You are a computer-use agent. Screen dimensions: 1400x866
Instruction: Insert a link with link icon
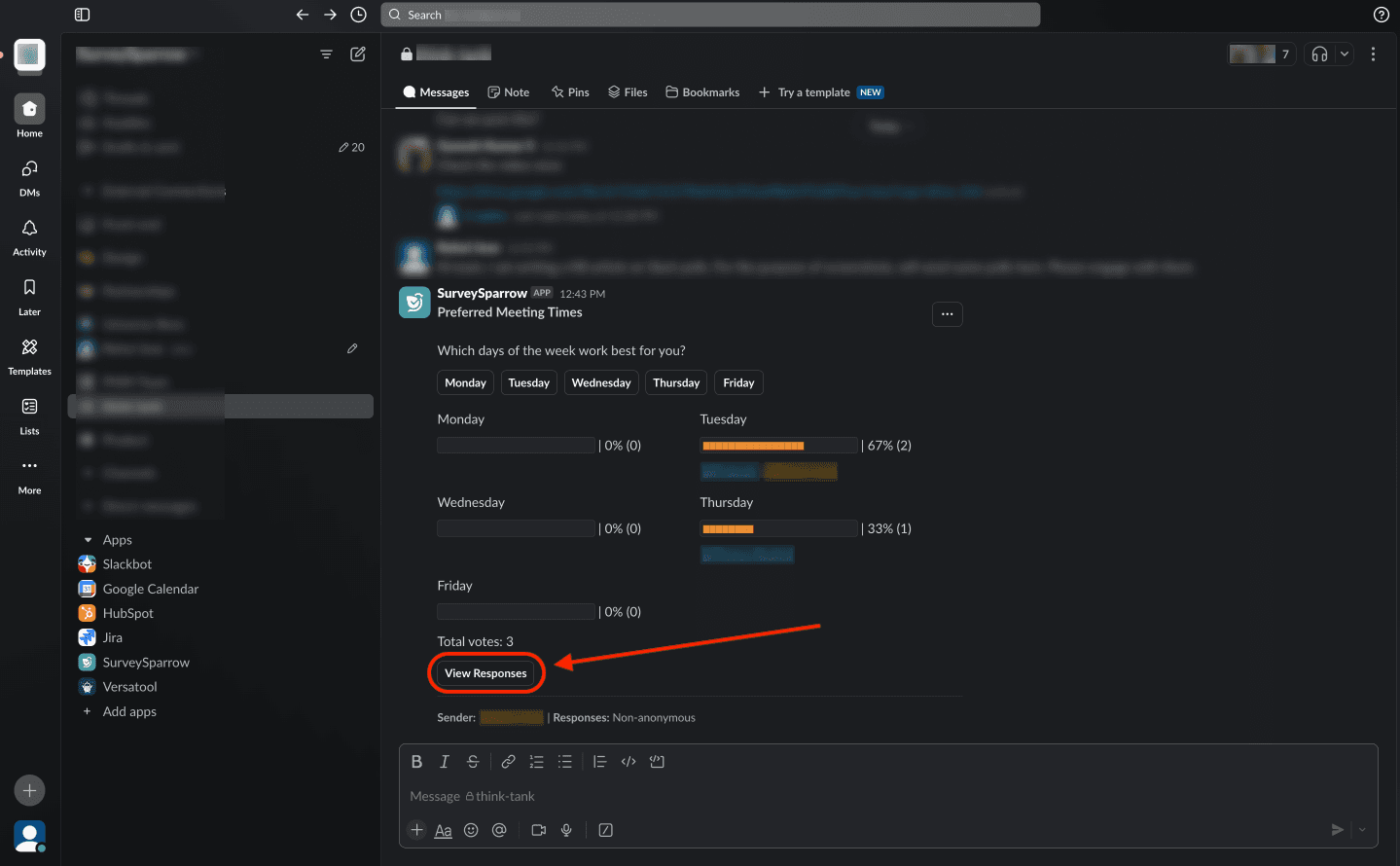tap(508, 762)
